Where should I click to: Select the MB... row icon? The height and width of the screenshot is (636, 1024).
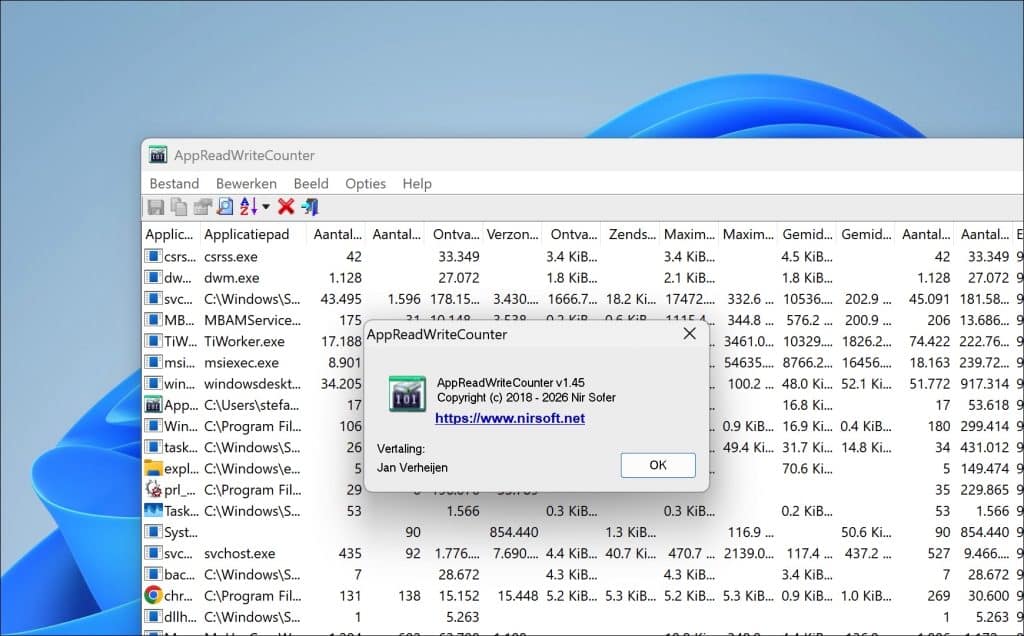153,319
